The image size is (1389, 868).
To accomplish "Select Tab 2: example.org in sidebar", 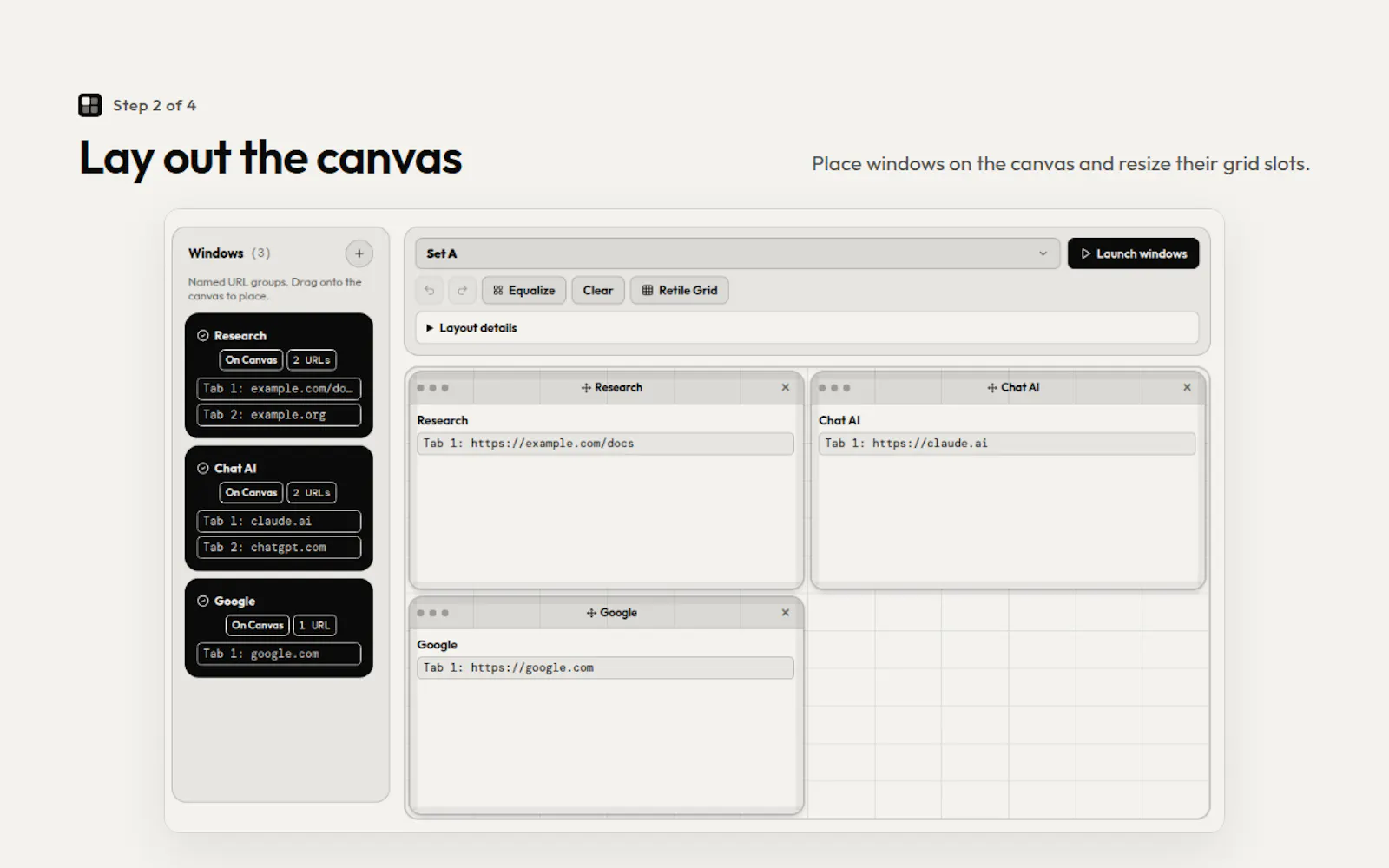I will click(x=279, y=415).
